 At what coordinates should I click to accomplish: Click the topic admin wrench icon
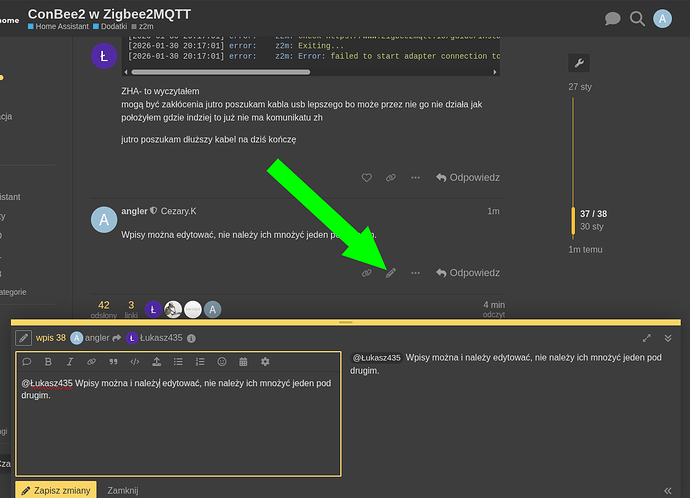coord(579,63)
